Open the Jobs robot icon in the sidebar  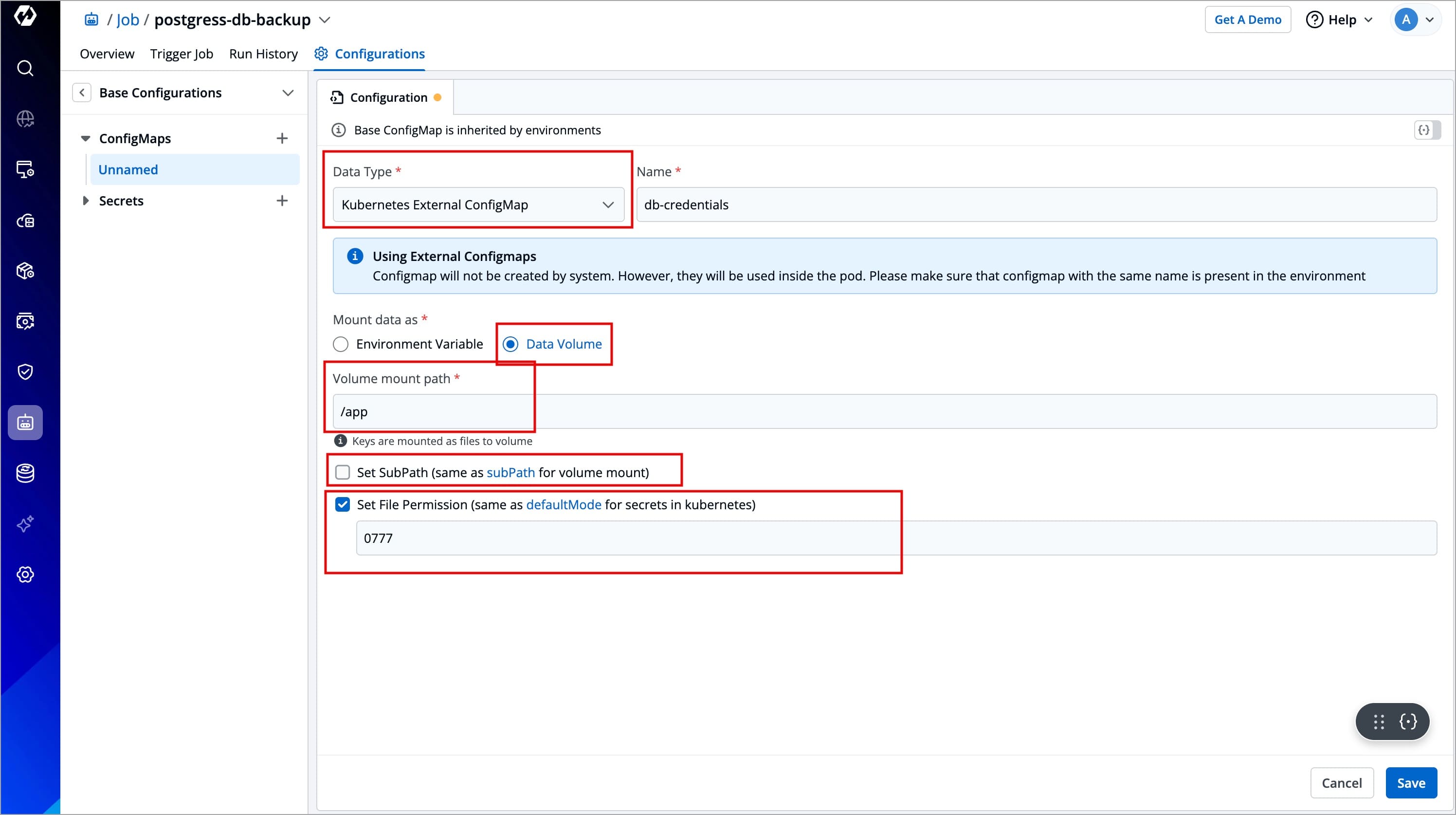click(25, 423)
